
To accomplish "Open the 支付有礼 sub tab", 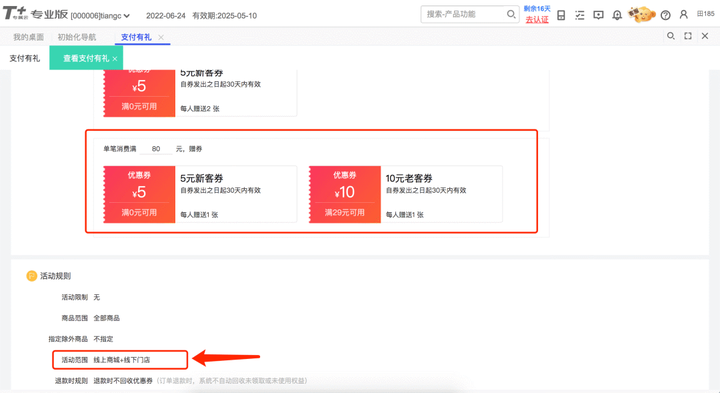I will pyautogui.click(x=25, y=58).
